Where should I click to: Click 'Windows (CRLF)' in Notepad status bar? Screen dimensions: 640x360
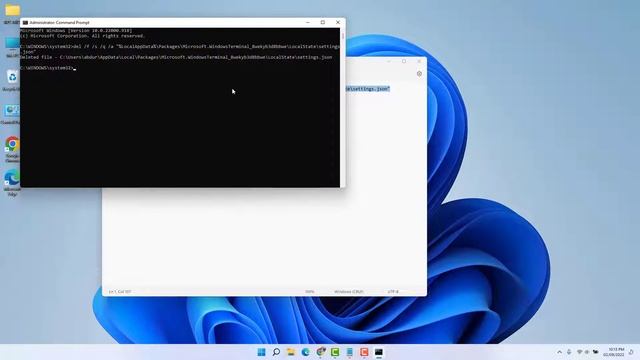coord(349,292)
